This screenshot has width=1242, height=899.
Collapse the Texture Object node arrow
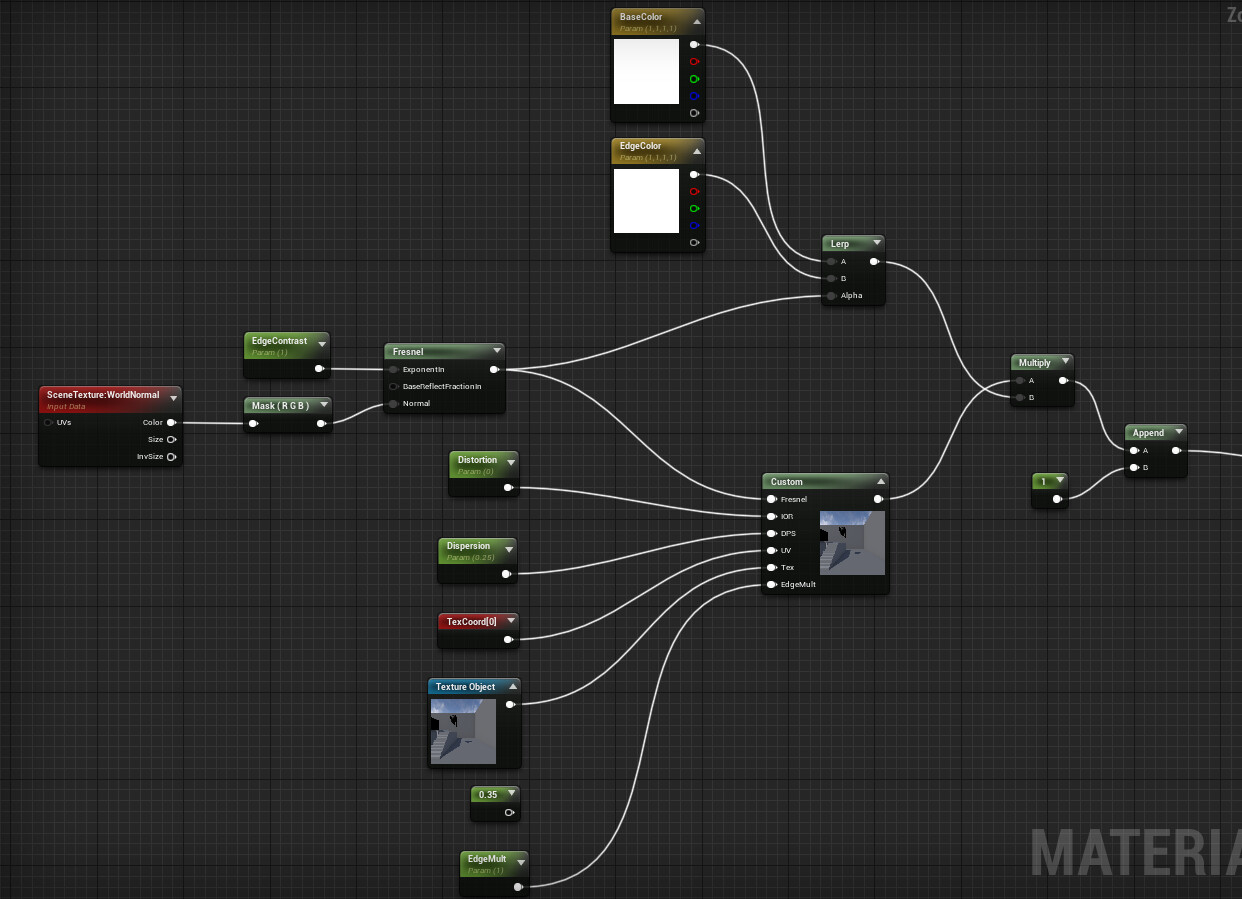512,686
